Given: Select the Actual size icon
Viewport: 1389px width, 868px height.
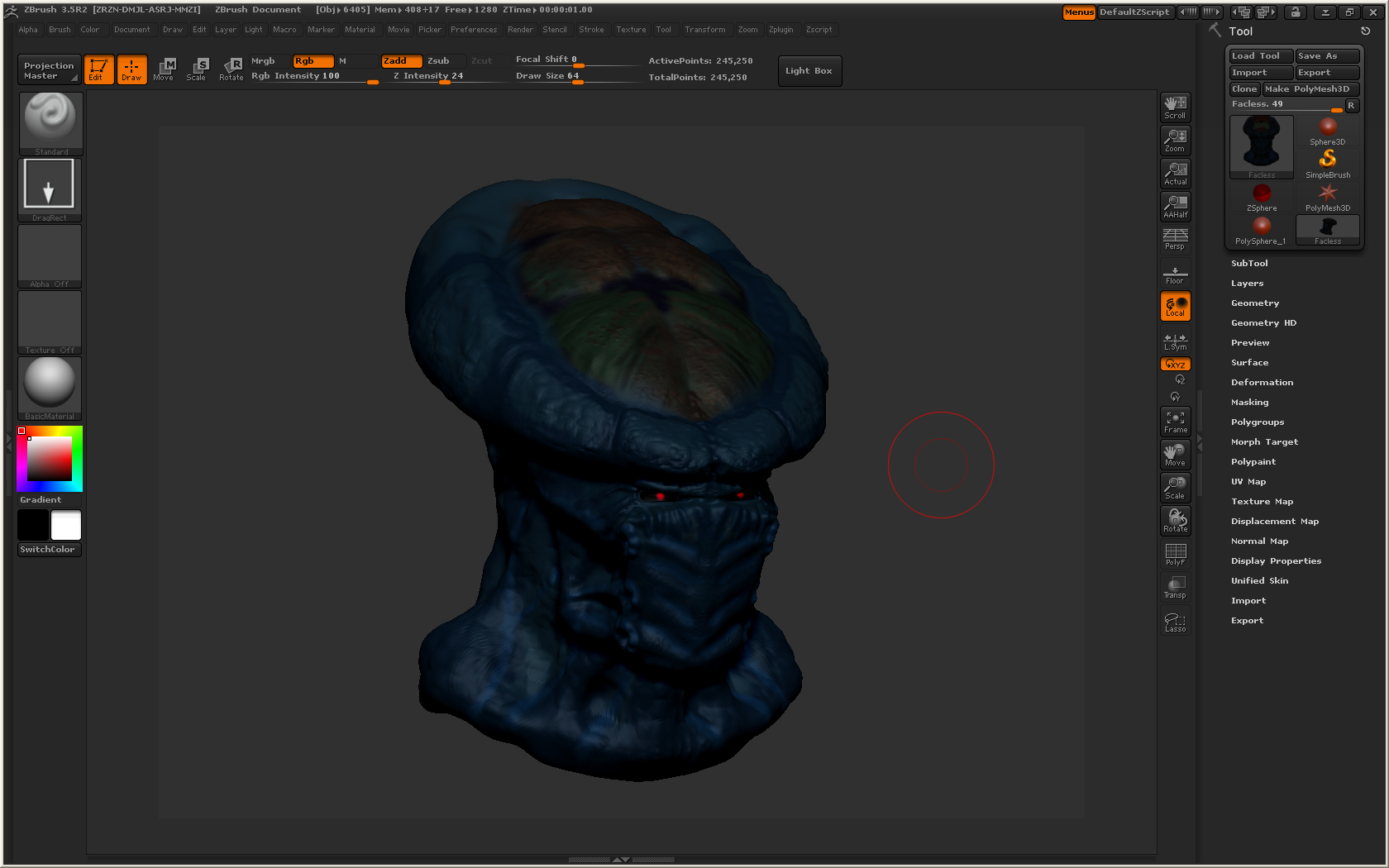Looking at the screenshot, I should pyautogui.click(x=1175, y=174).
